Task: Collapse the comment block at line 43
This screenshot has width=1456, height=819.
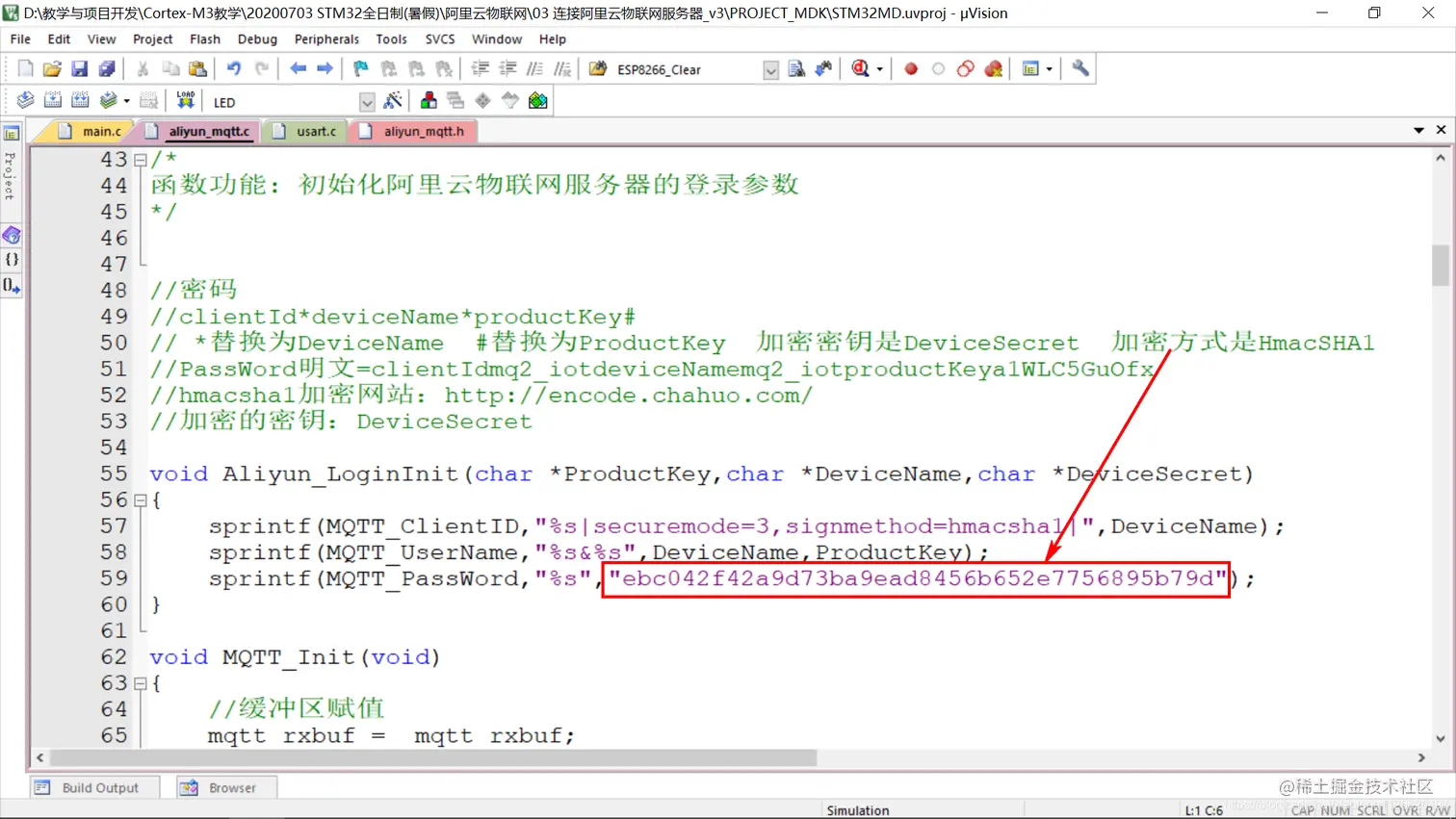Action: pos(141,160)
